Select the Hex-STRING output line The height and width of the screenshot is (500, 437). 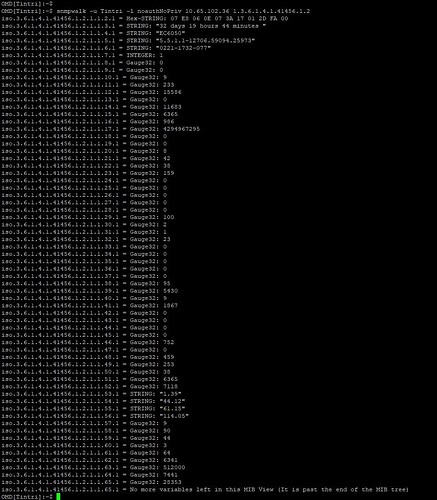(x=145, y=18)
